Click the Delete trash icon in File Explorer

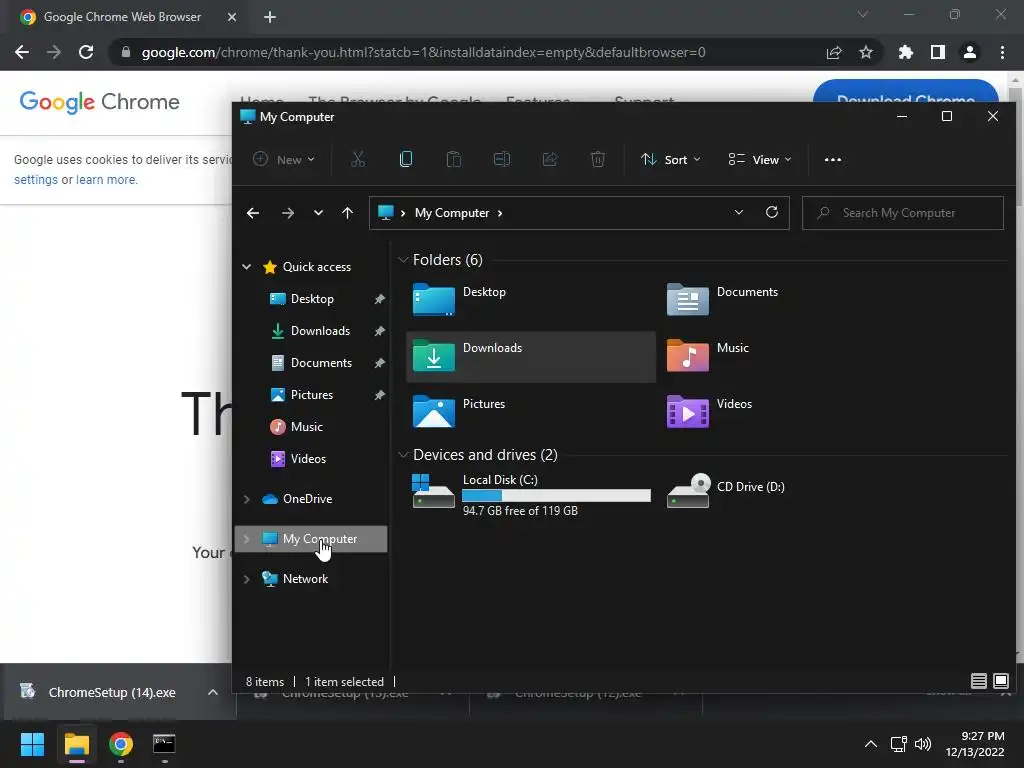(x=598, y=159)
